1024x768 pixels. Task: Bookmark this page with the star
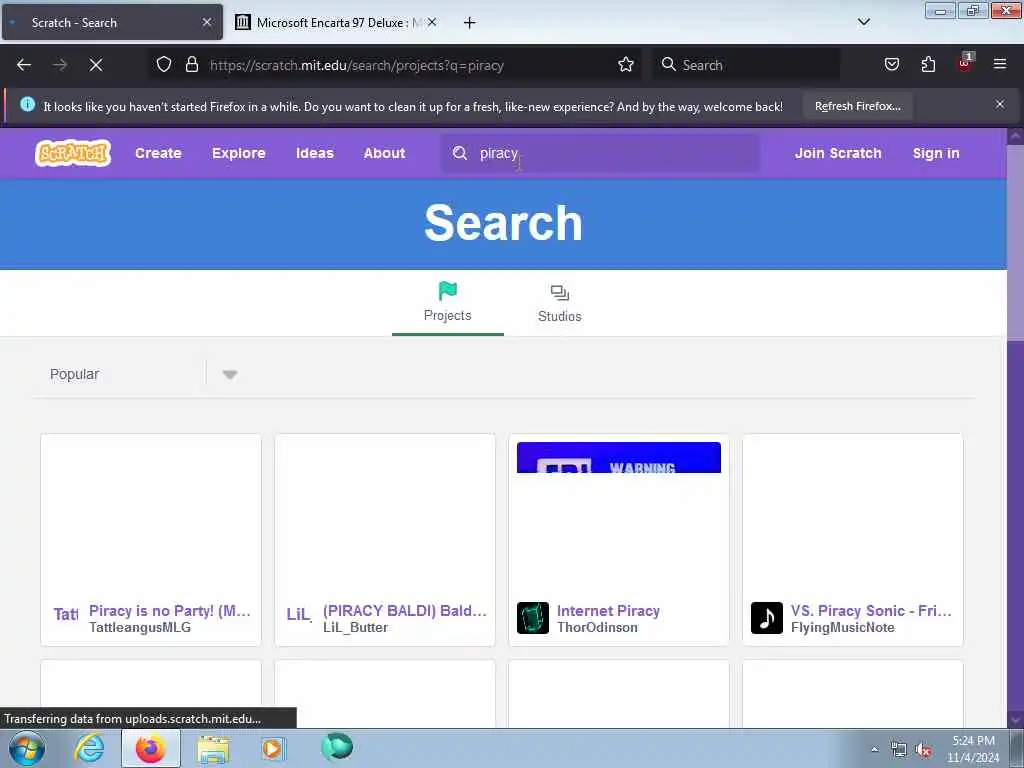pyautogui.click(x=626, y=65)
